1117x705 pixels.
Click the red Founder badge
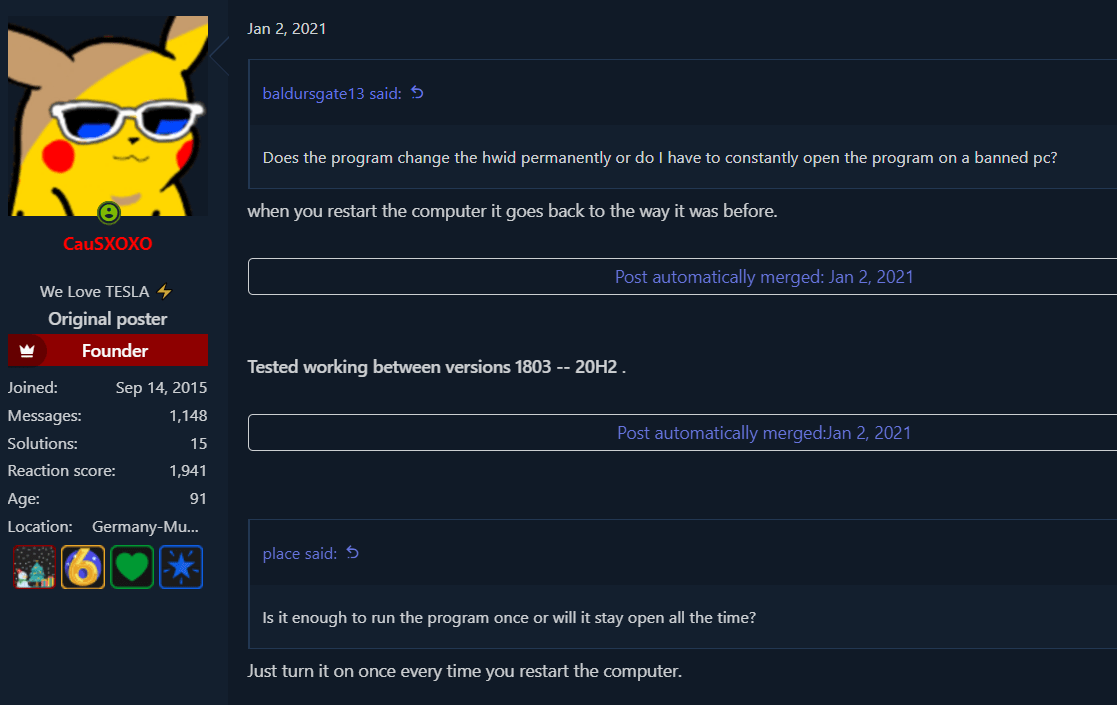point(108,350)
